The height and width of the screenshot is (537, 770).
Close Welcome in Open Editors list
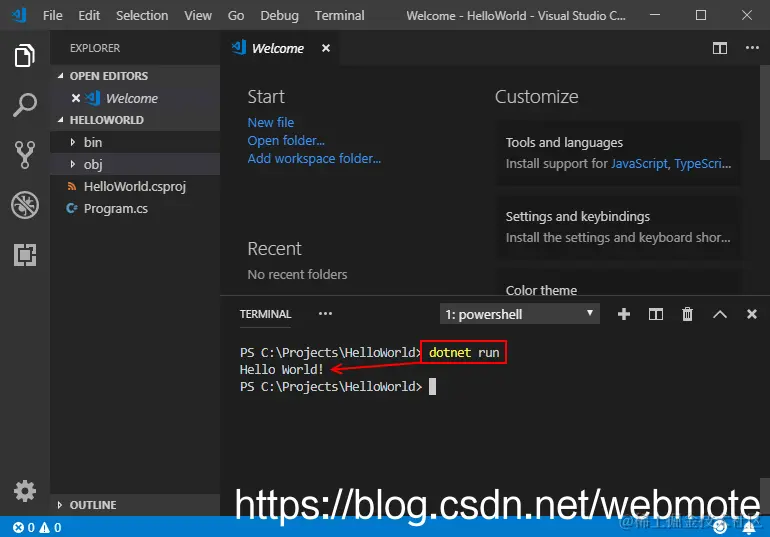pyautogui.click(x=76, y=98)
